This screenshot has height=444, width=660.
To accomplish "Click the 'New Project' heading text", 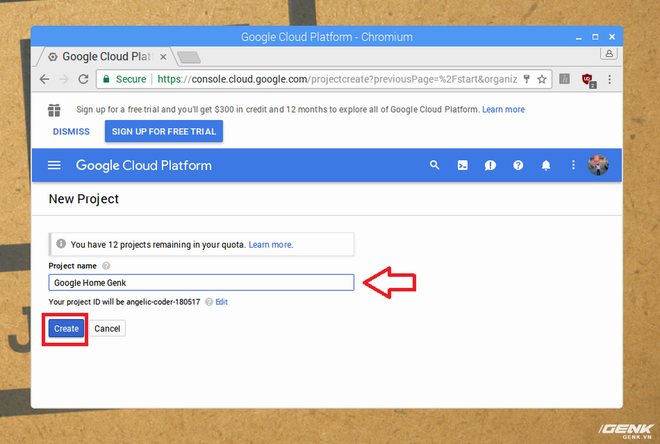I will tap(84, 199).
